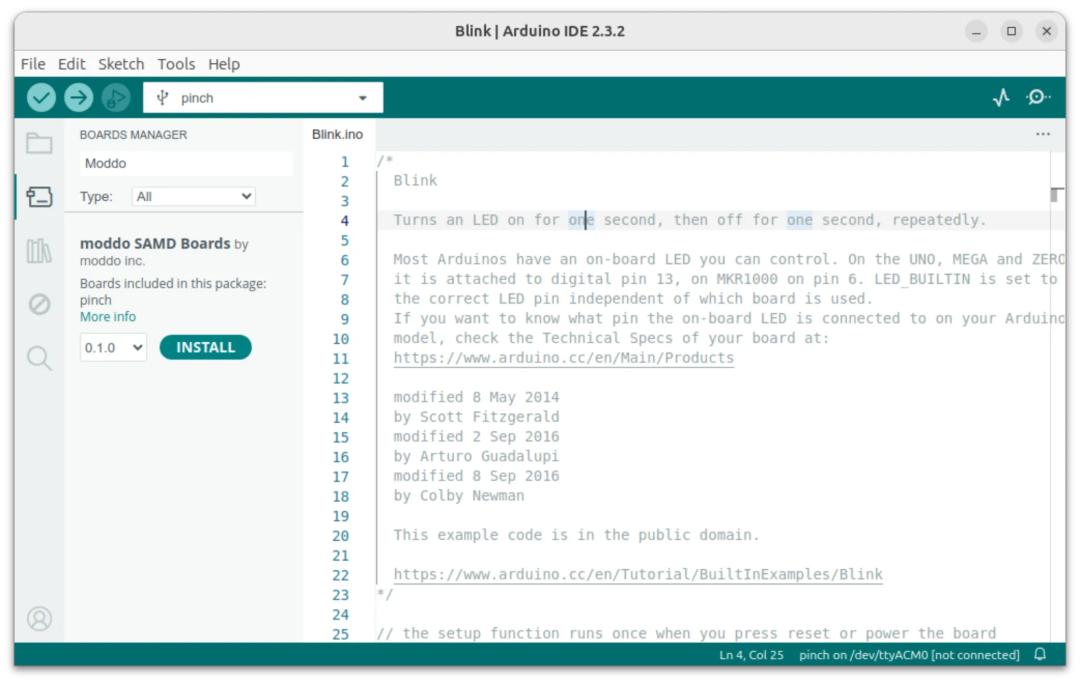Screen dimensions: 1080x683
Task: Close the Arduino IDE window
Action: (x=1046, y=31)
